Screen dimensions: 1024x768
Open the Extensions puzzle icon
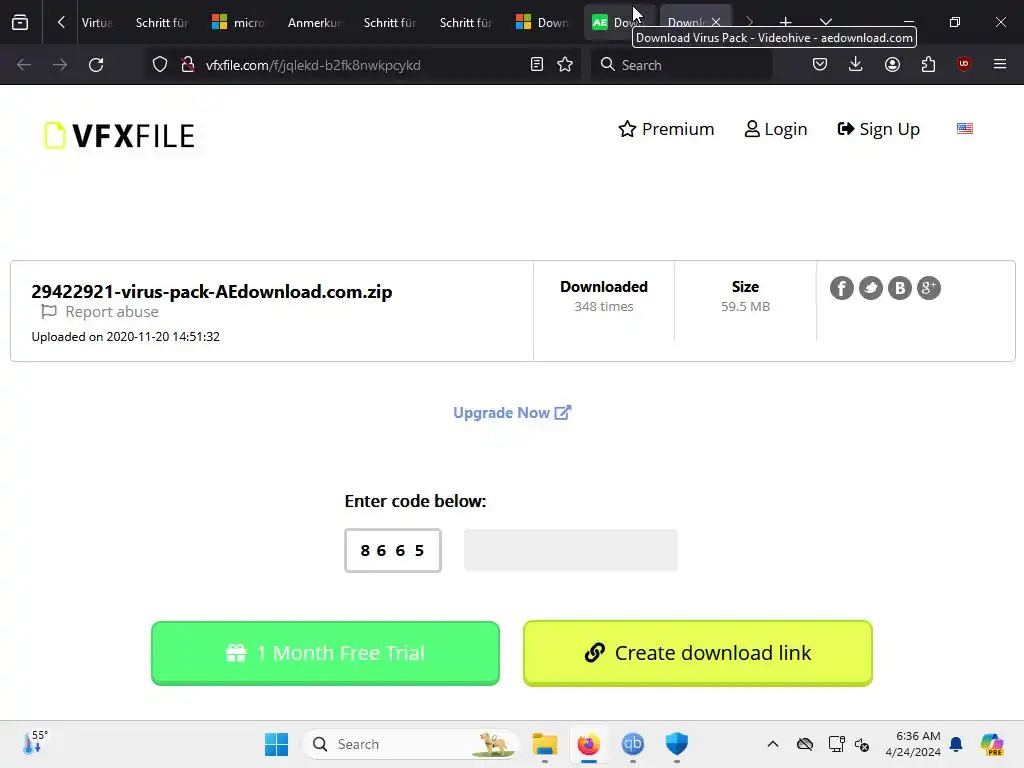pyautogui.click(x=928, y=65)
